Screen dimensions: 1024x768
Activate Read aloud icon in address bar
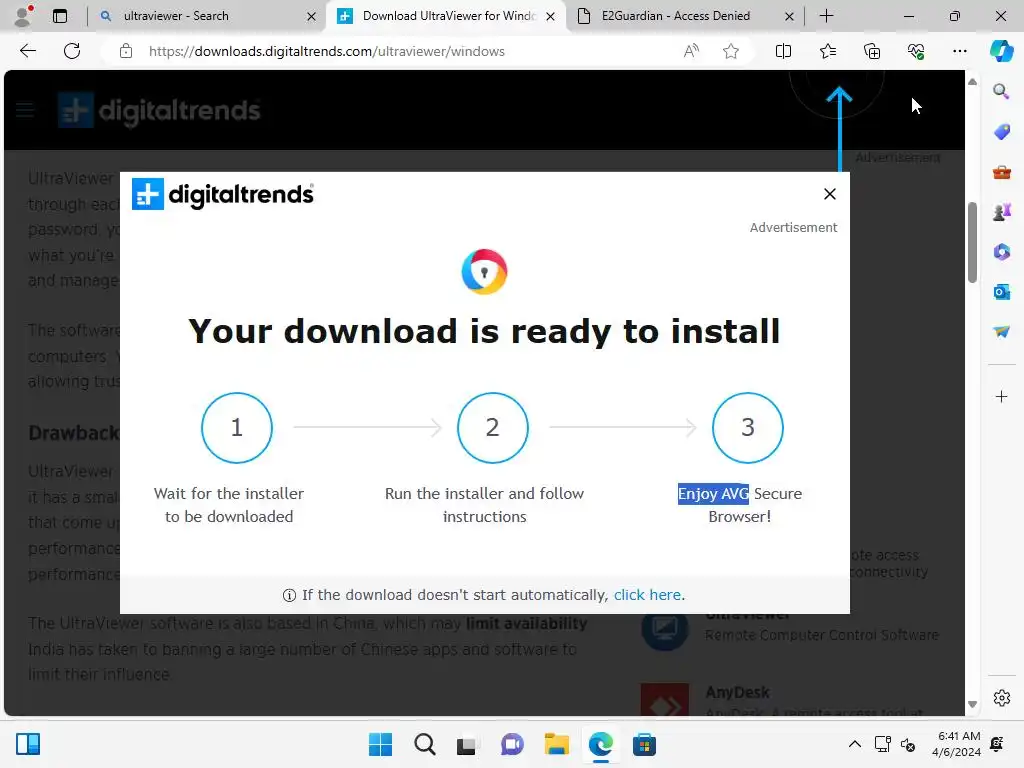tap(691, 51)
